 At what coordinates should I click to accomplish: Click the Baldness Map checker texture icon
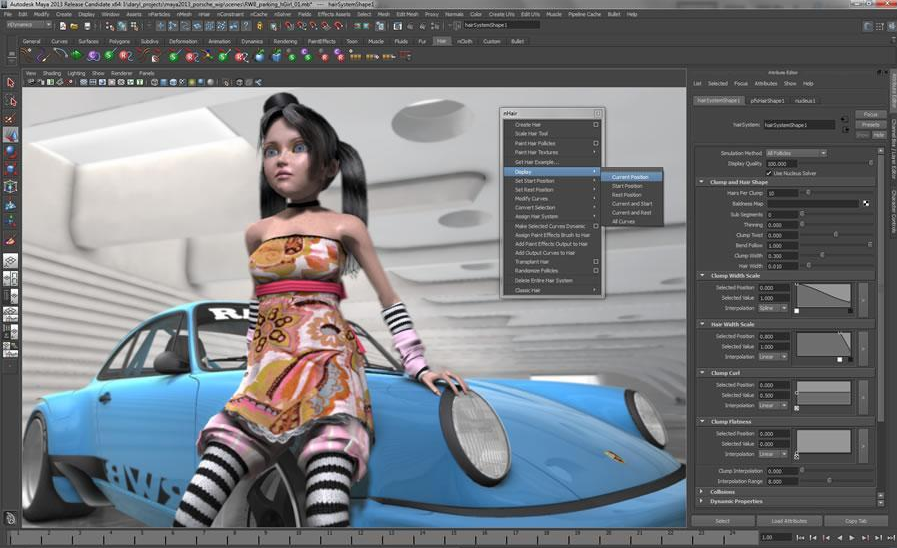click(x=866, y=203)
